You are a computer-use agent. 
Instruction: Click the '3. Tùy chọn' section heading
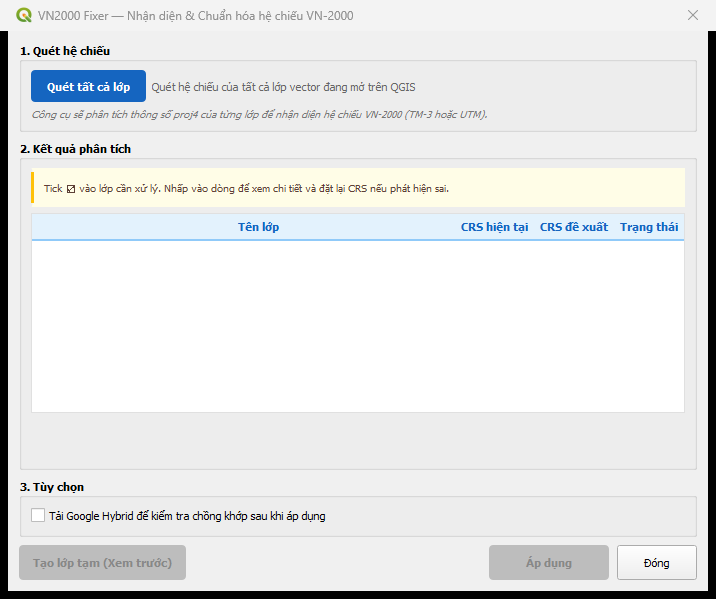coord(52,487)
